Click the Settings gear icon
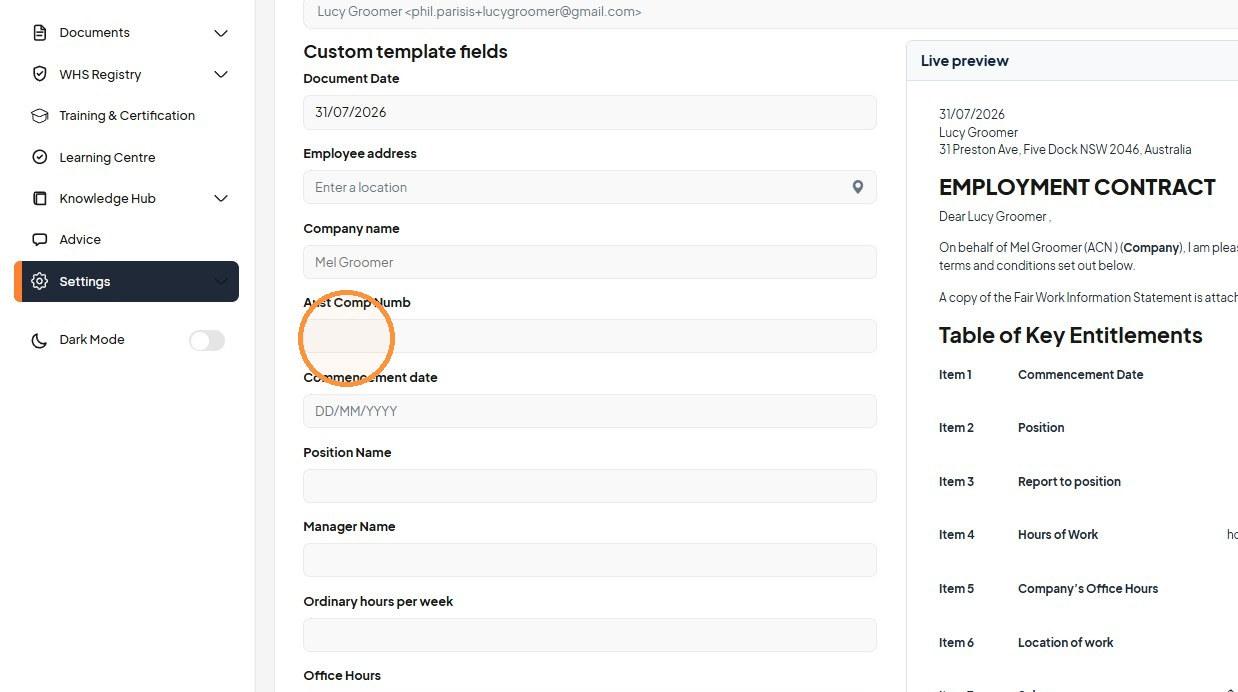1238x692 pixels. pos(40,281)
